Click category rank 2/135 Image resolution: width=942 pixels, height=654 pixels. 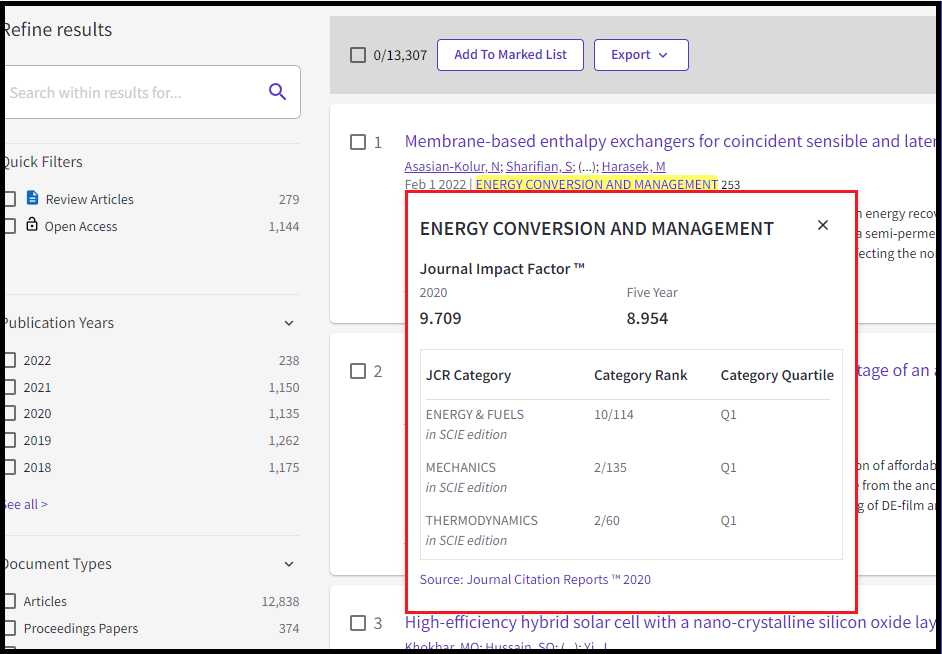coord(610,467)
